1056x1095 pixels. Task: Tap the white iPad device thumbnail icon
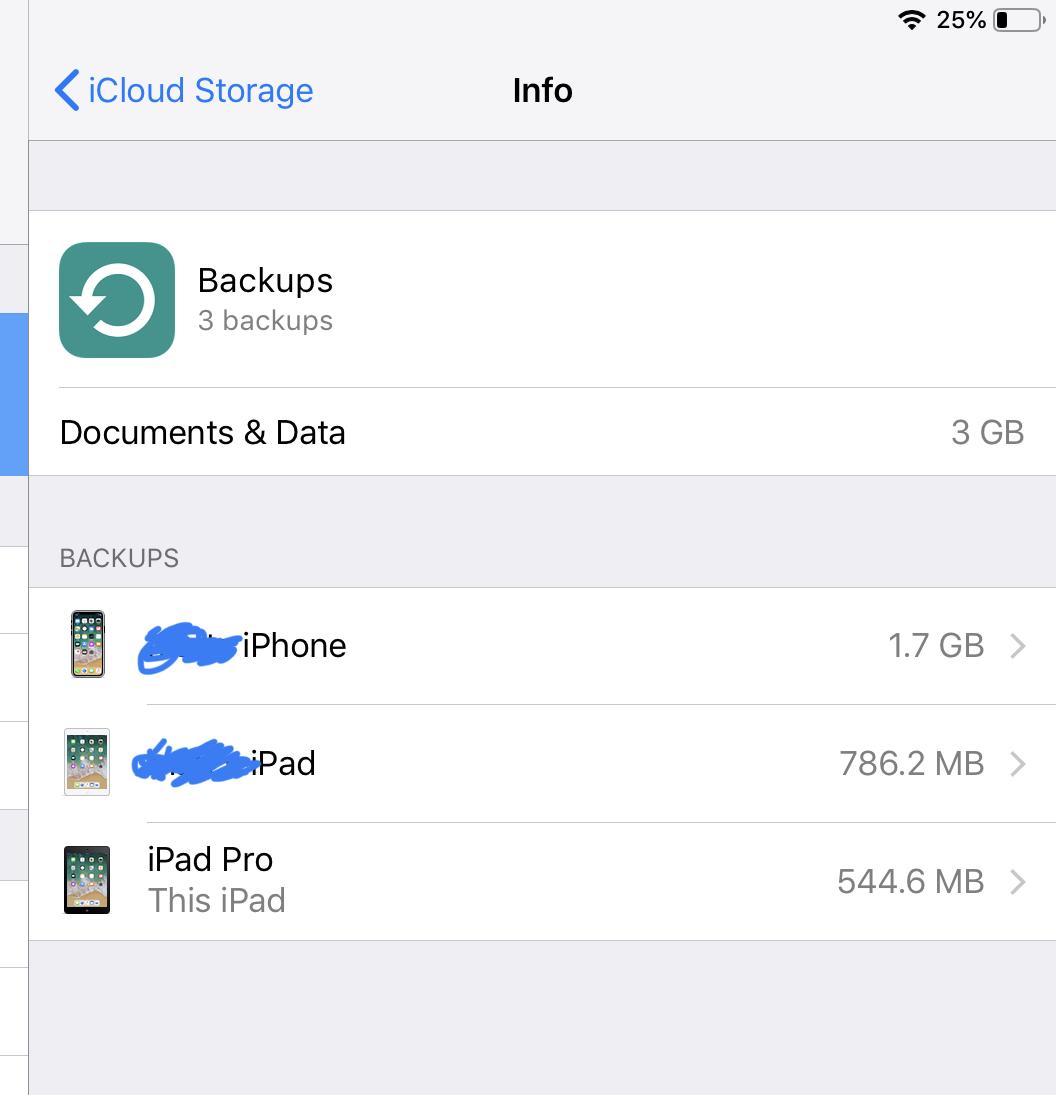[x=87, y=763]
